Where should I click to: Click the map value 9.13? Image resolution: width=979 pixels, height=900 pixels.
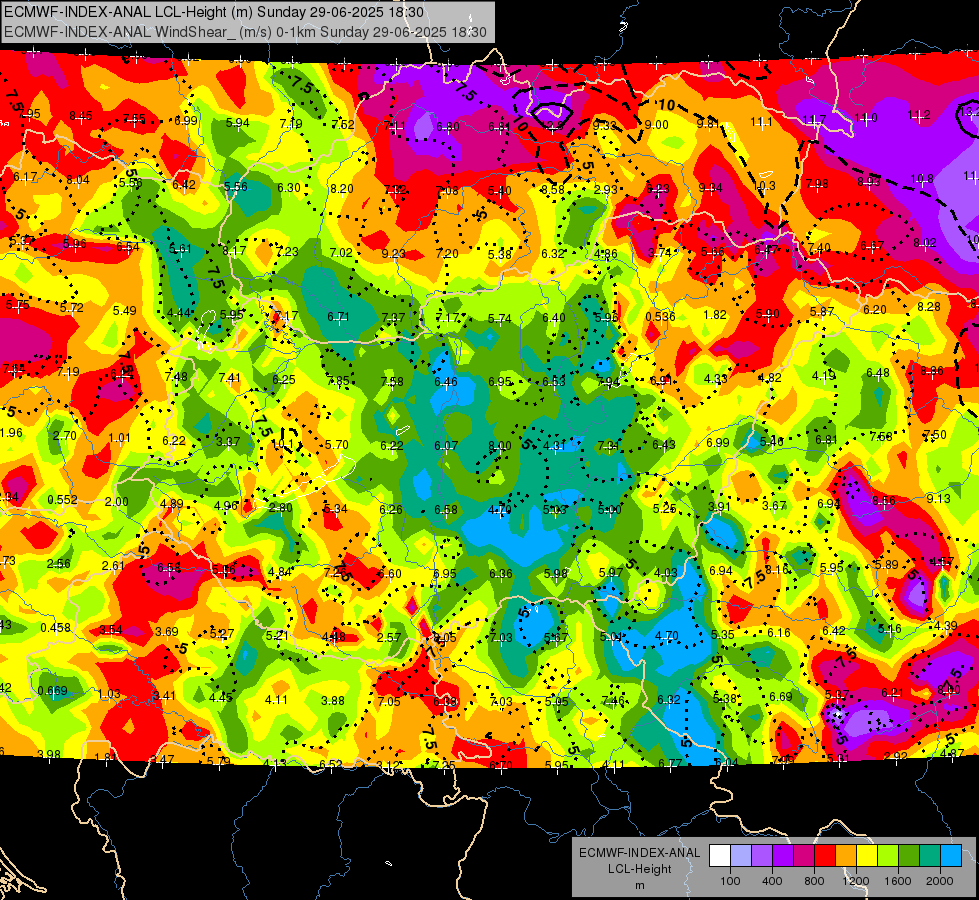click(938, 498)
